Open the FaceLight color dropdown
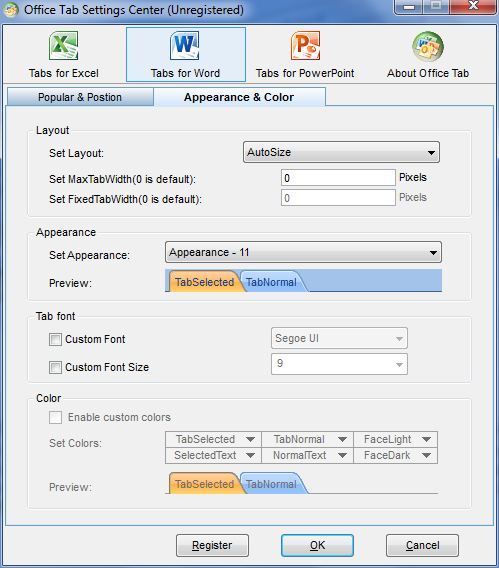This screenshot has height=568, width=499. click(395, 439)
